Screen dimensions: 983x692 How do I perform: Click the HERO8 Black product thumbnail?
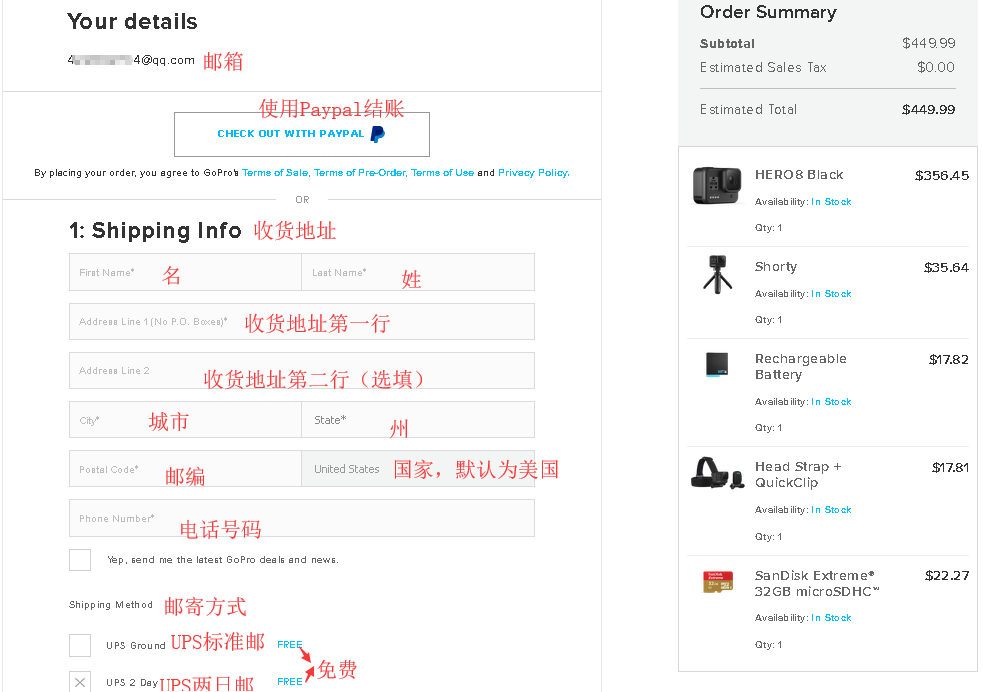[717, 186]
